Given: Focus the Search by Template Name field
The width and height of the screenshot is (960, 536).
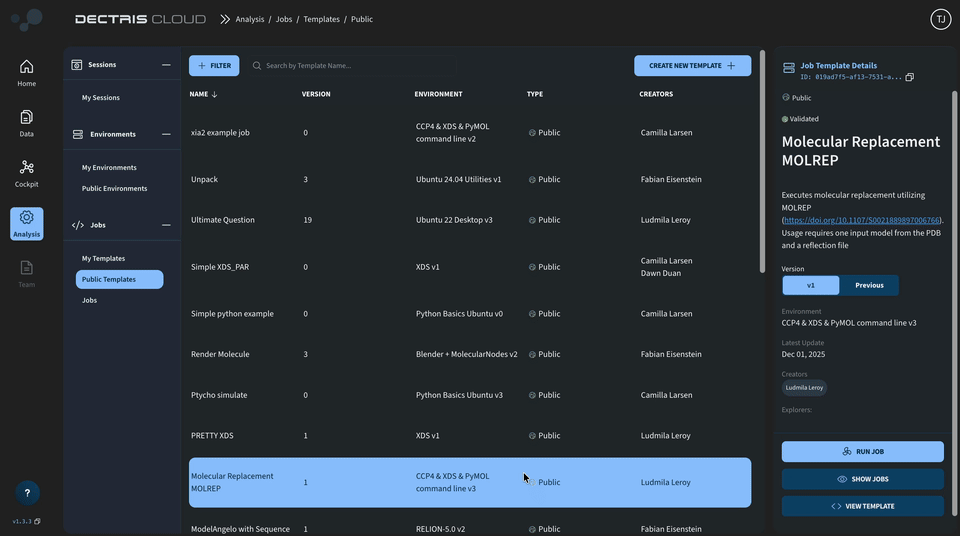Looking at the screenshot, I should pyautogui.click(x=355, y=66).
